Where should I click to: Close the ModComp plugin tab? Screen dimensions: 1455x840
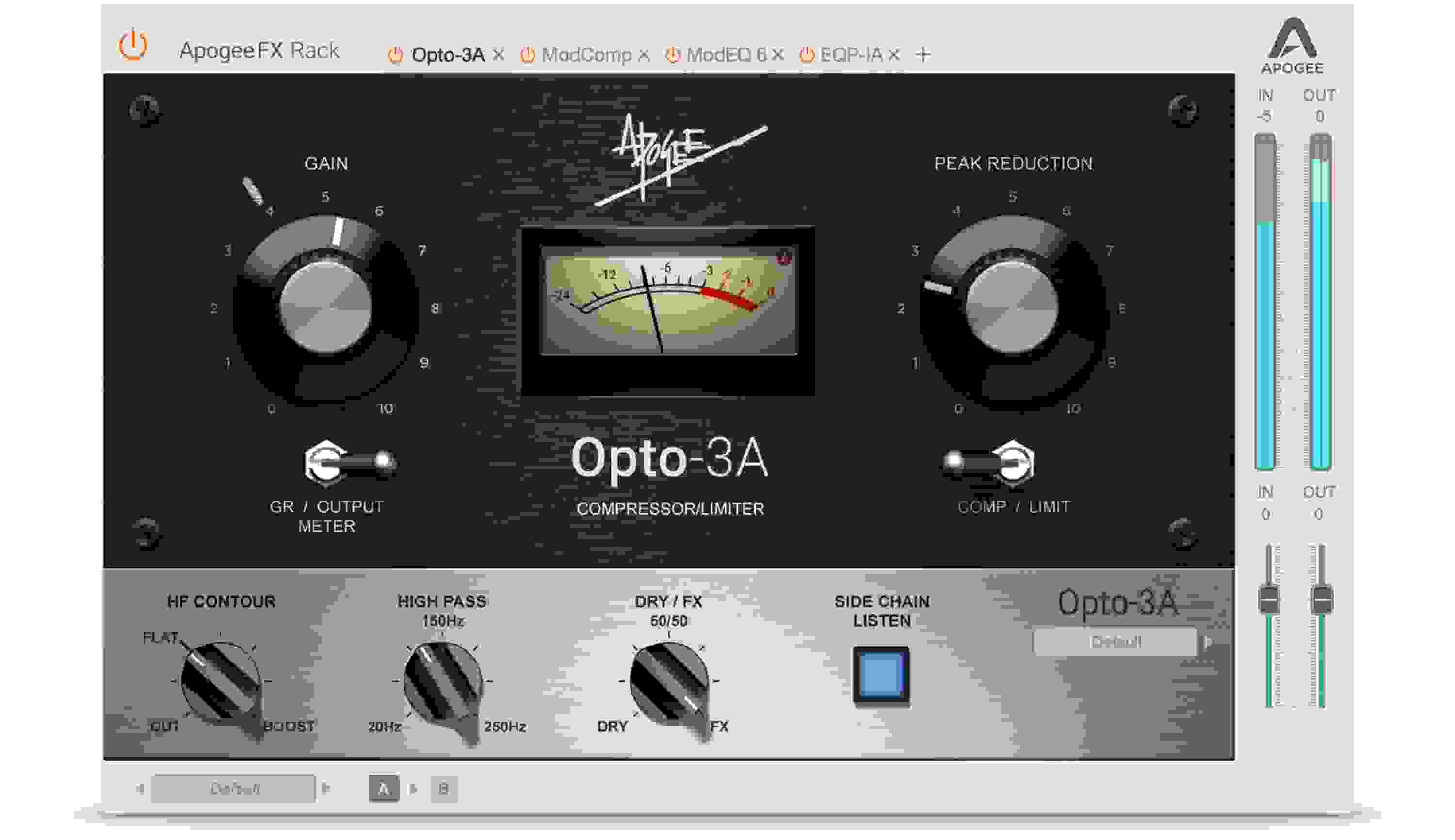[645, 56]
